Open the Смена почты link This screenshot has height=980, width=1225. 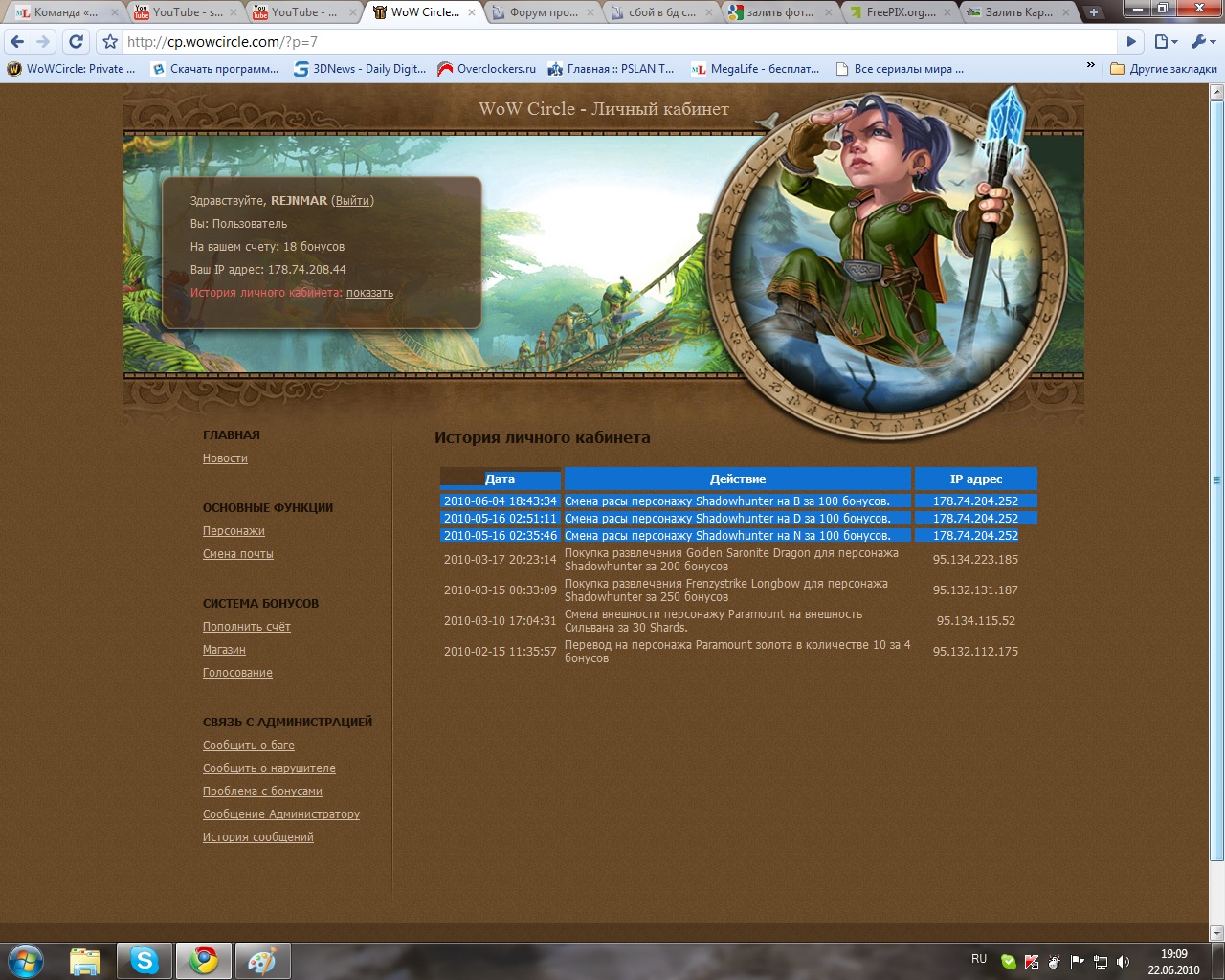238,554
